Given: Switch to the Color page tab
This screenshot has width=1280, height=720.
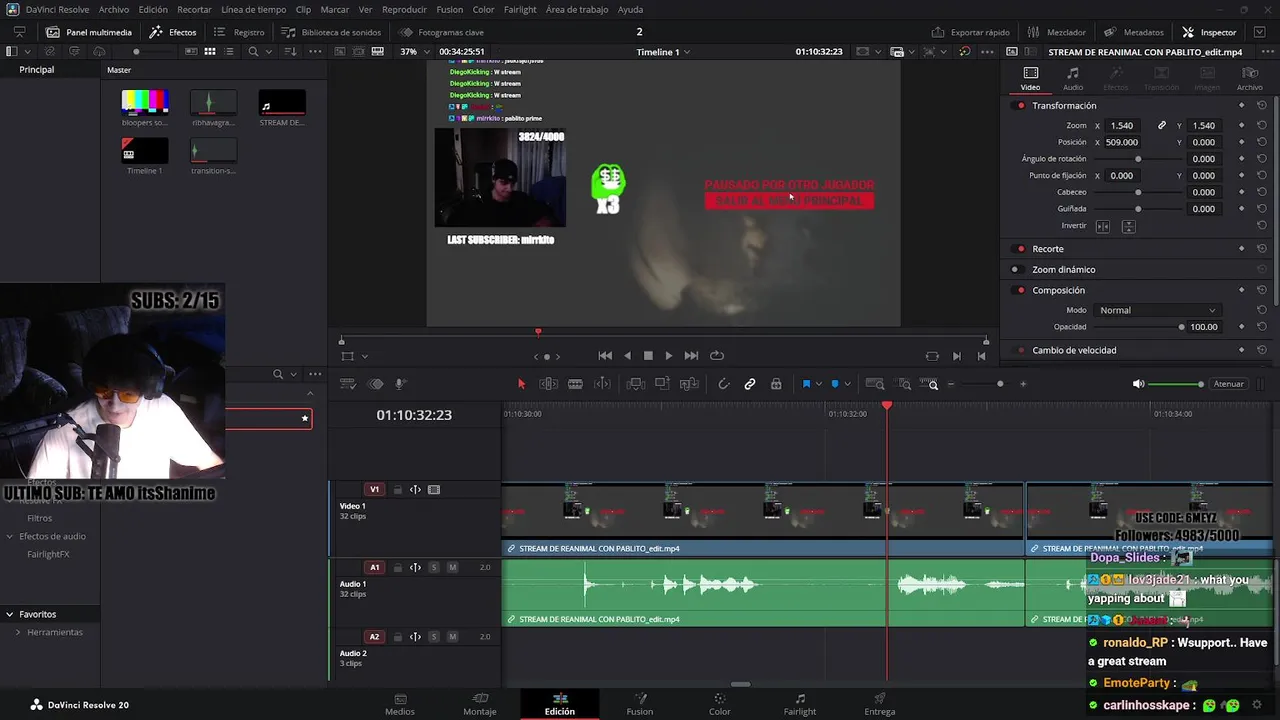Looking at the screenshot, I should 720,704.
